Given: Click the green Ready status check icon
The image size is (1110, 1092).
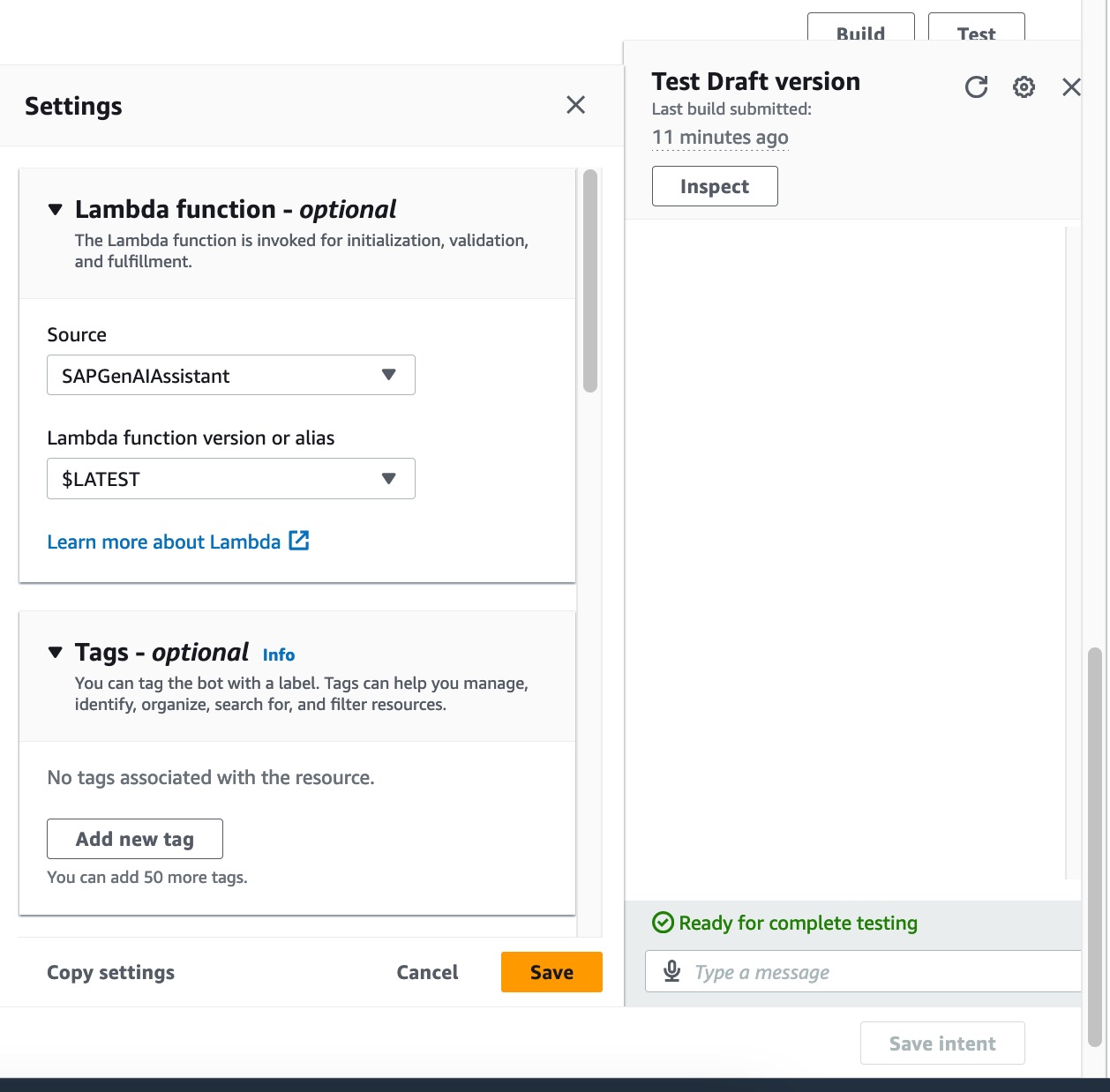Looking at the screenshot, I should pos(662,923).
